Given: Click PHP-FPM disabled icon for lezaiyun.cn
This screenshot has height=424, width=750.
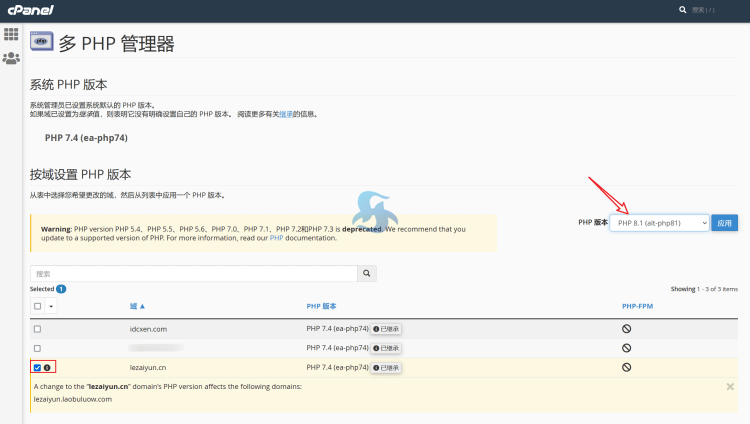Looking at the screenshot, I should (627, 368).
